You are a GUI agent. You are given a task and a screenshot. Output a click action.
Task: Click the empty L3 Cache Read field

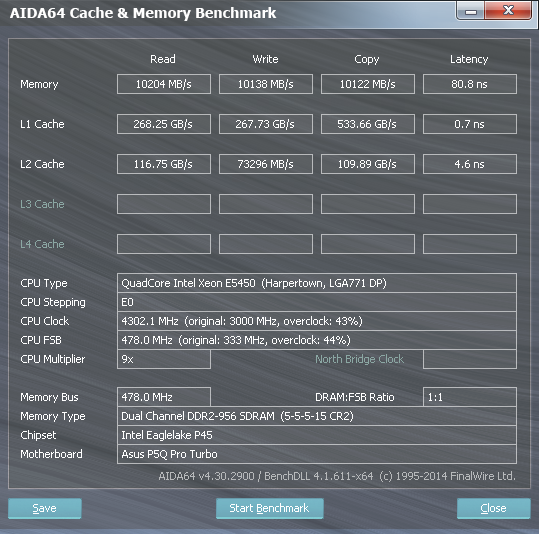point(164,204)
